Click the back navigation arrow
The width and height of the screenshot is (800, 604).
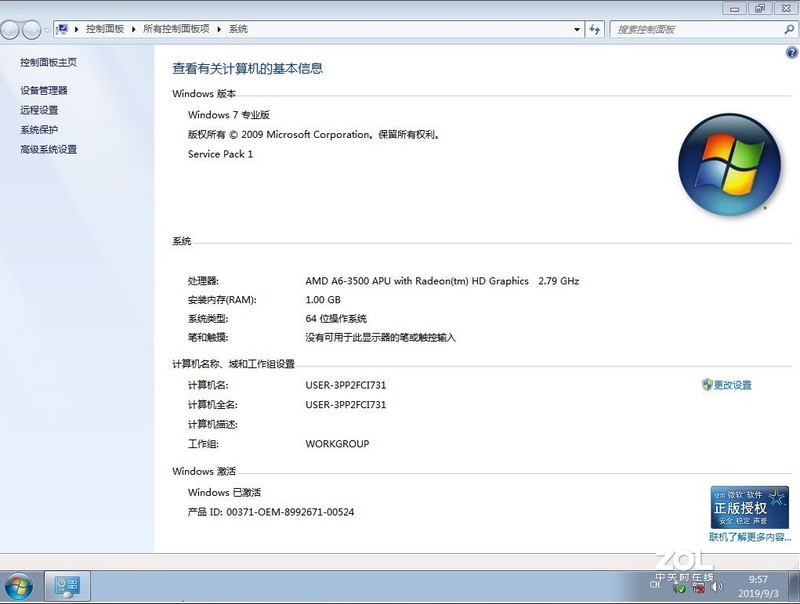tap(13, 29)
